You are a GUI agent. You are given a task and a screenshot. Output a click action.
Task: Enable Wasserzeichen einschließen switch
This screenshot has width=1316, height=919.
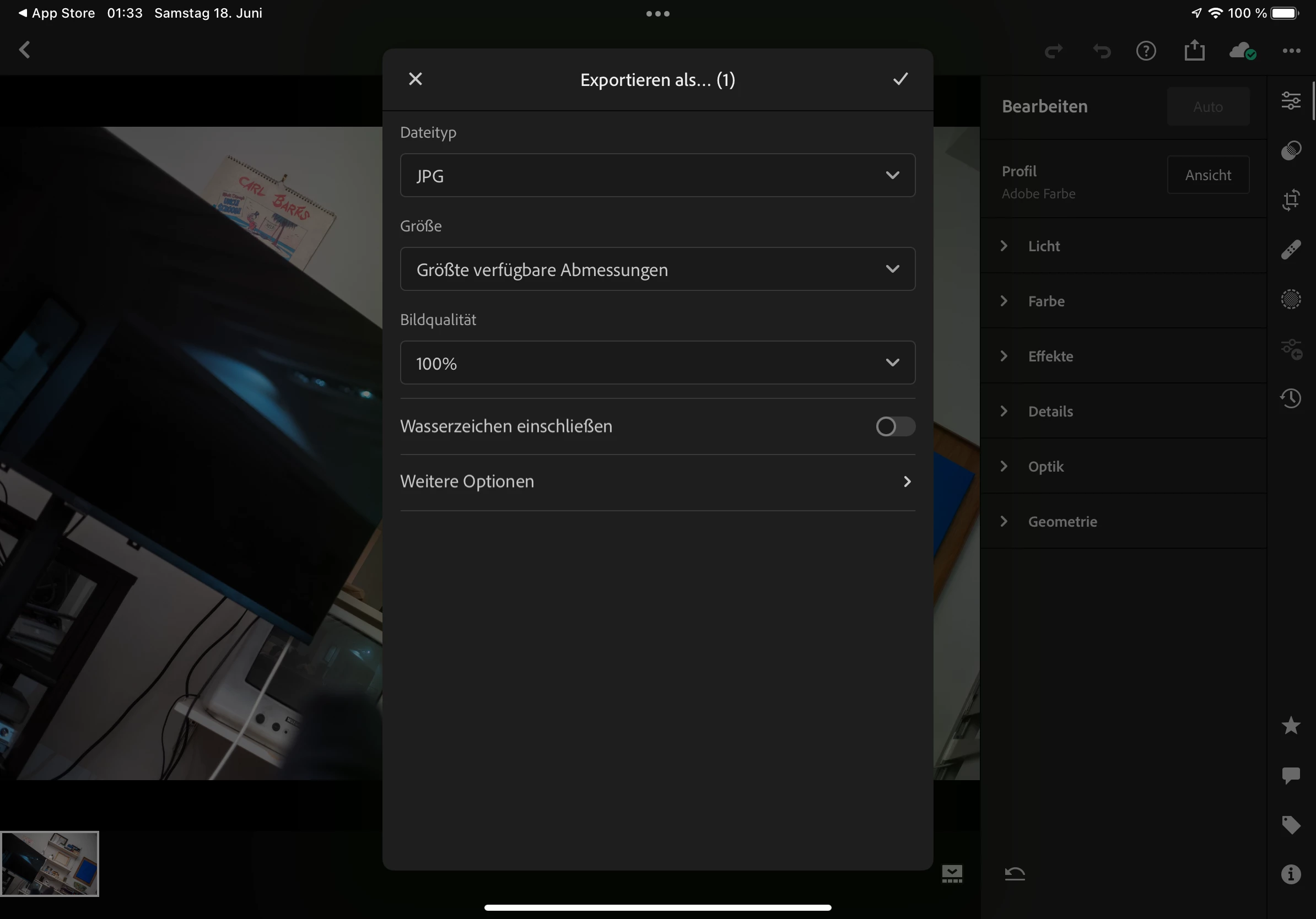895,426
